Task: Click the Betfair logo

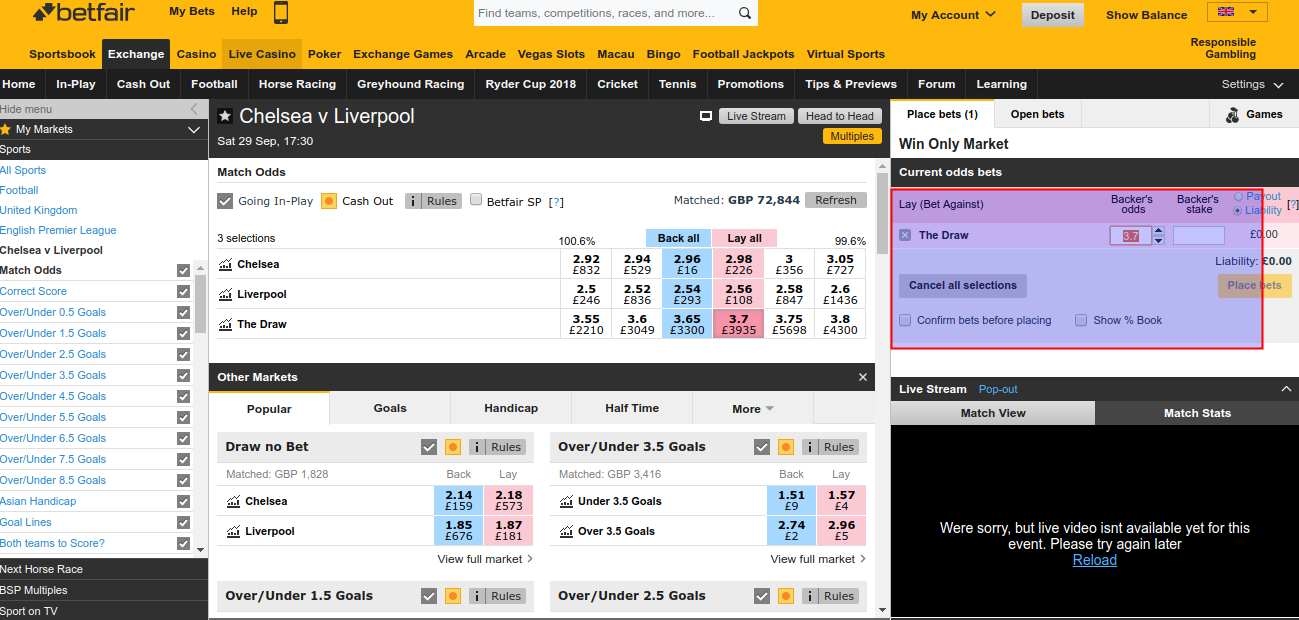Action: [83, 13]
